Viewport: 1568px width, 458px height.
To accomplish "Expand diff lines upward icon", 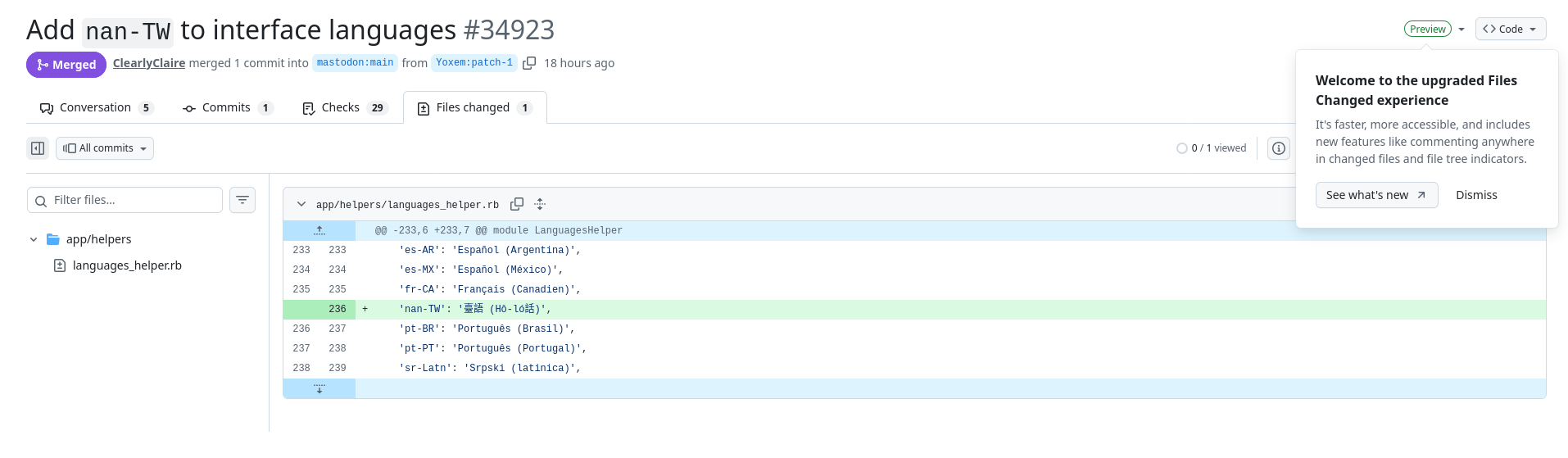I will (319, 231).
